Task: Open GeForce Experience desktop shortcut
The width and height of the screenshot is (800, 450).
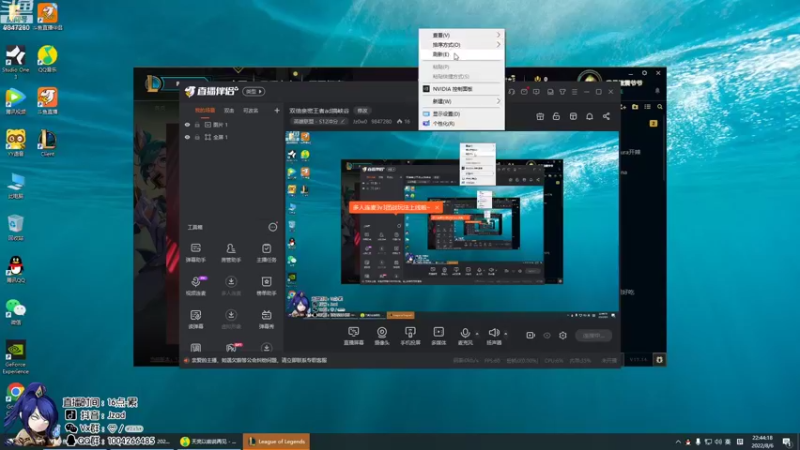Action: (x=15, y=357)
